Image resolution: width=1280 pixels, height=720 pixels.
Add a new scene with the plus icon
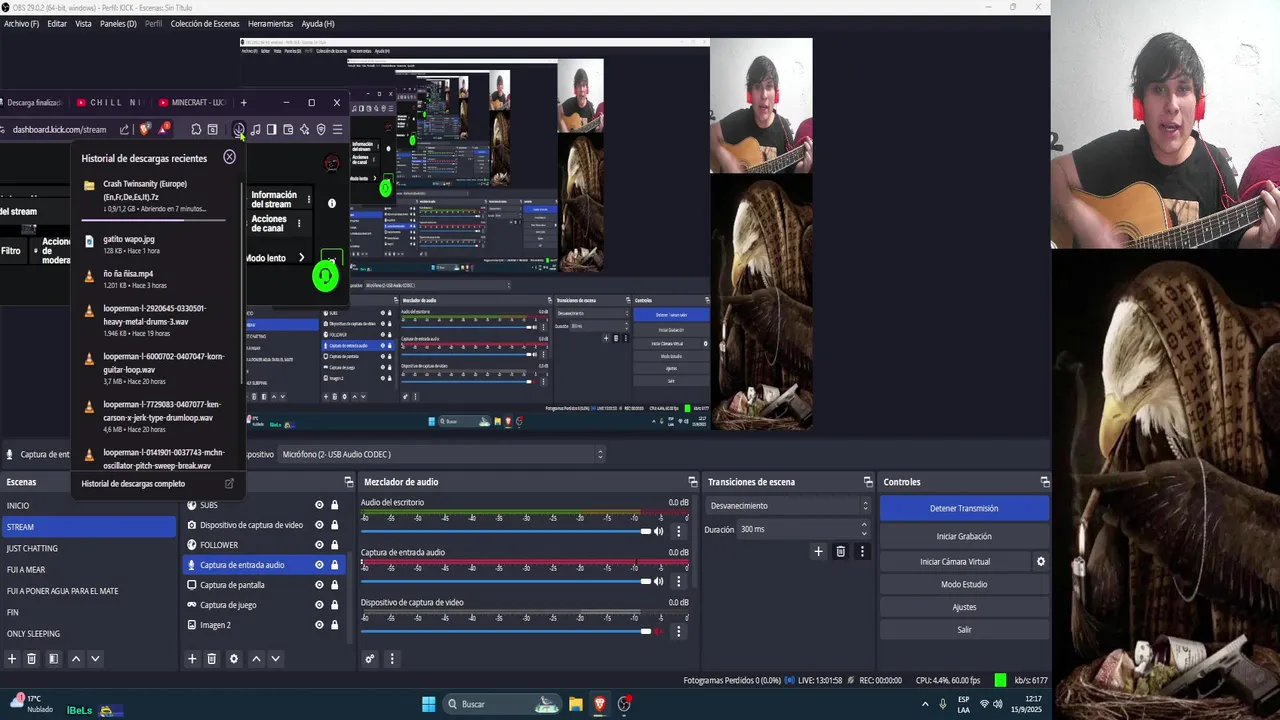coord(12,659)
